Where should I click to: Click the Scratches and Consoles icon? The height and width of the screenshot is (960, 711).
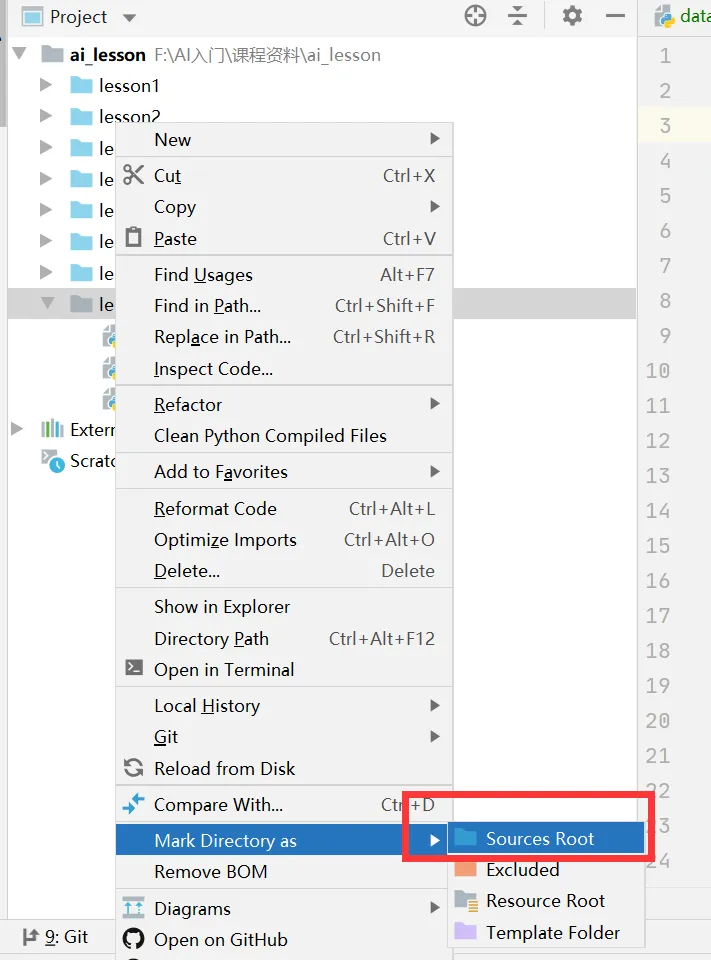tap(53, 461)
